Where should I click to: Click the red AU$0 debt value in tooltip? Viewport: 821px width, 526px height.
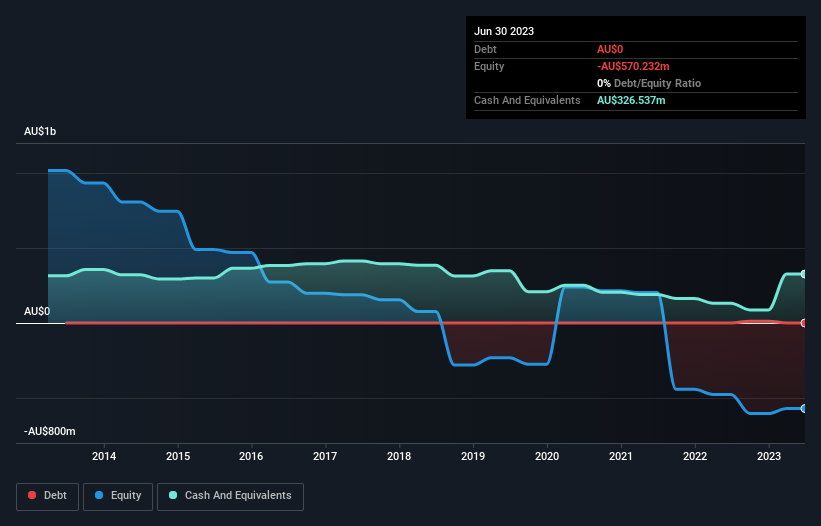coord(610,49)
